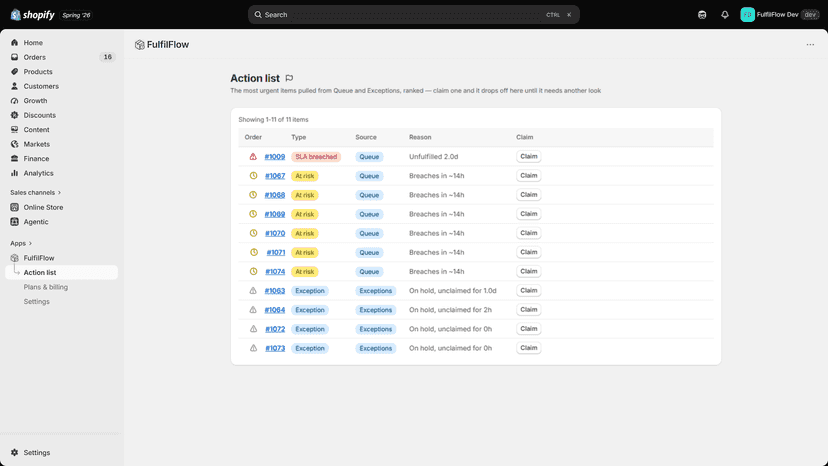Open order #1074 link
Viewport: 828px width, 466px height.
point(275,272)
